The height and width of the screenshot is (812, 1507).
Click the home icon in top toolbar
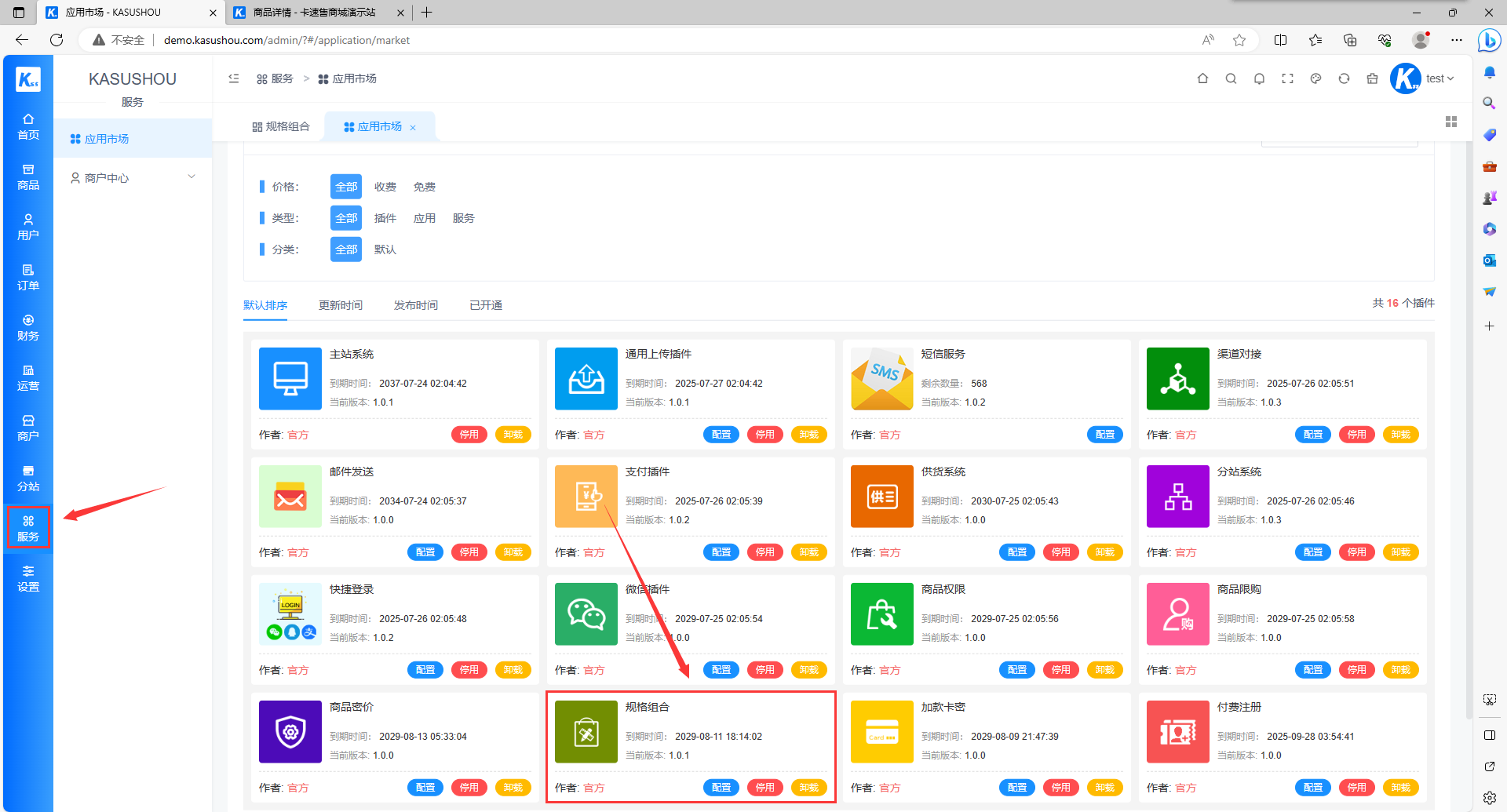[1202, 78]
